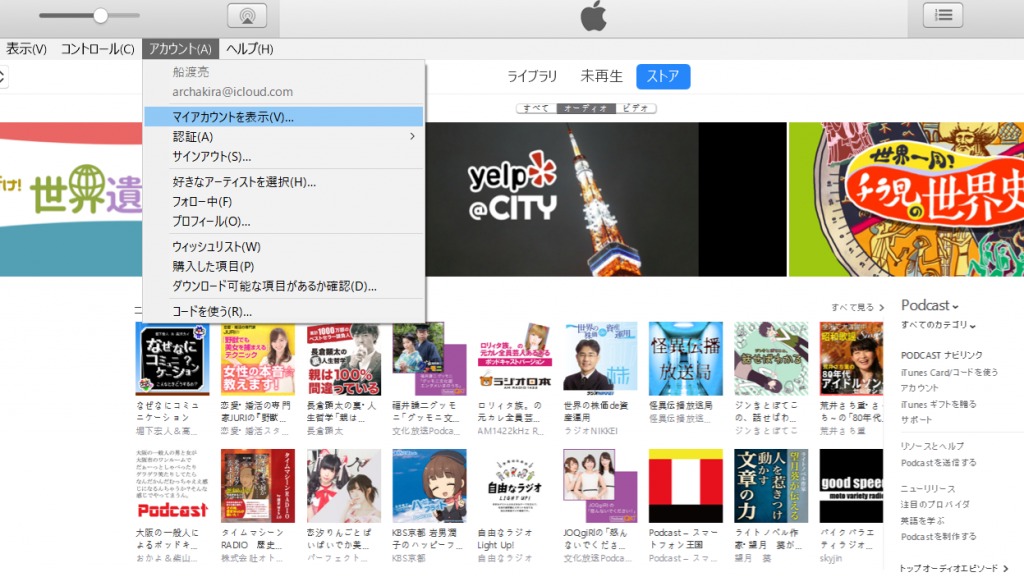The height and width of the screenshot is (577, 1024).
Task: Open PODCAST ナビリンク link
Action: coord(941,355)
